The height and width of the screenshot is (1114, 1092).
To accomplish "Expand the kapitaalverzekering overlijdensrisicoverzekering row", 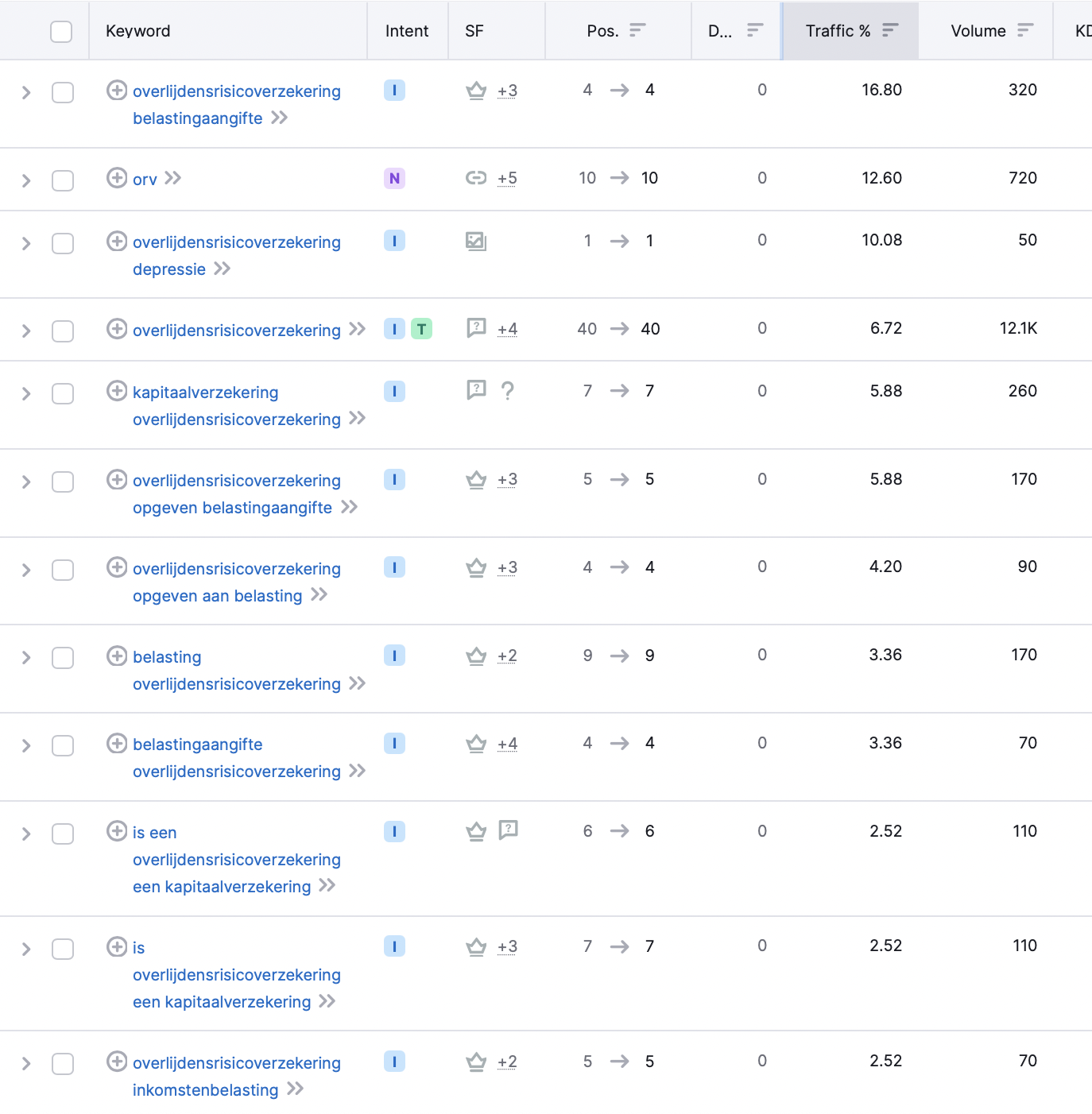I will point(26,393).
